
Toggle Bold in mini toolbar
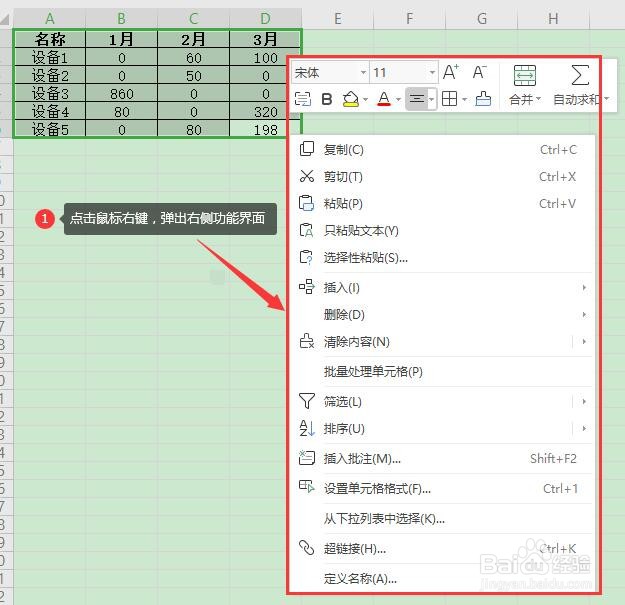(x=326, y=99)
